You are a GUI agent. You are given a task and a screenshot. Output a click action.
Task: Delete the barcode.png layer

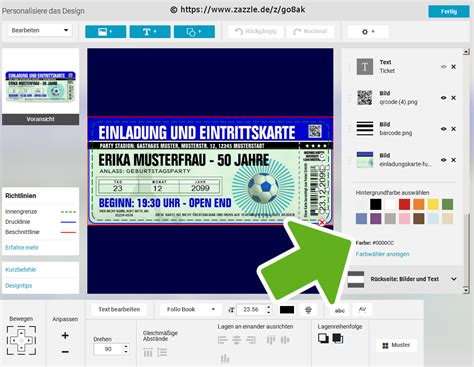click(x=454, y=129)
